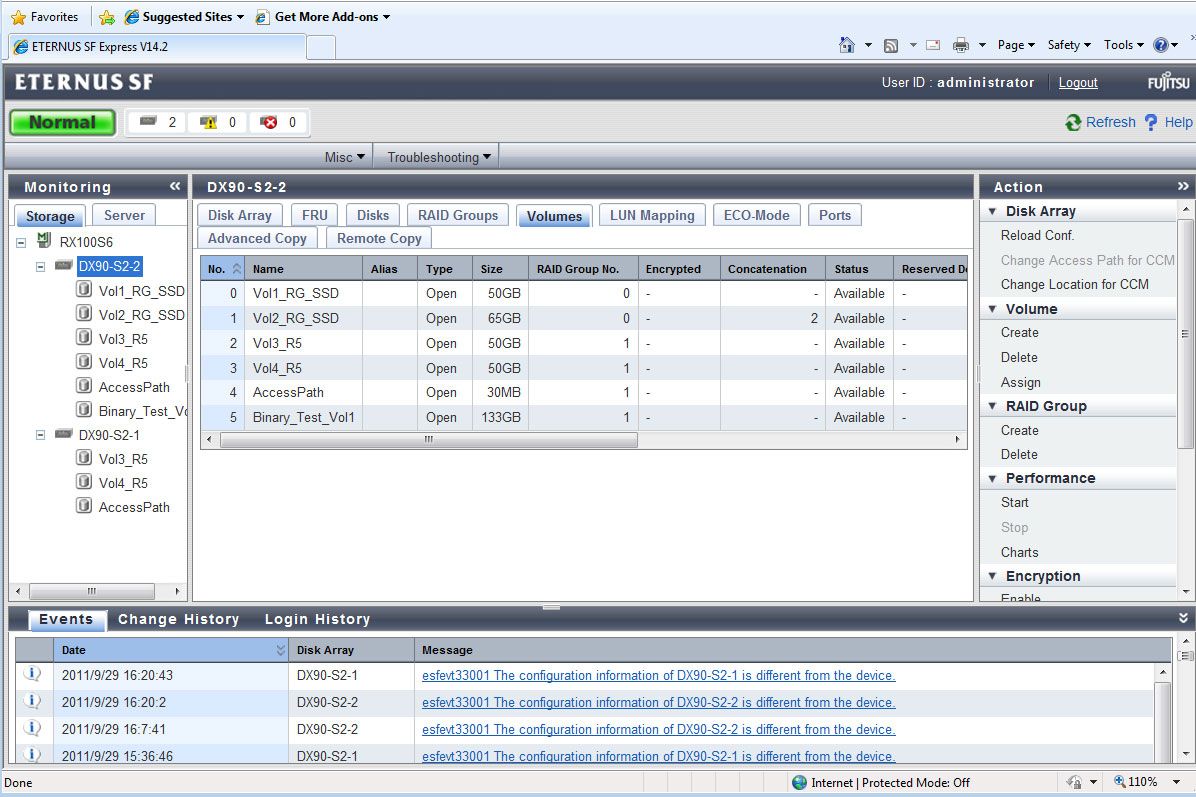Open the Troubleshooting dropdown menu
Image resolution: width=1196 pixels, height=797 pixels.
tap(439, 157)
